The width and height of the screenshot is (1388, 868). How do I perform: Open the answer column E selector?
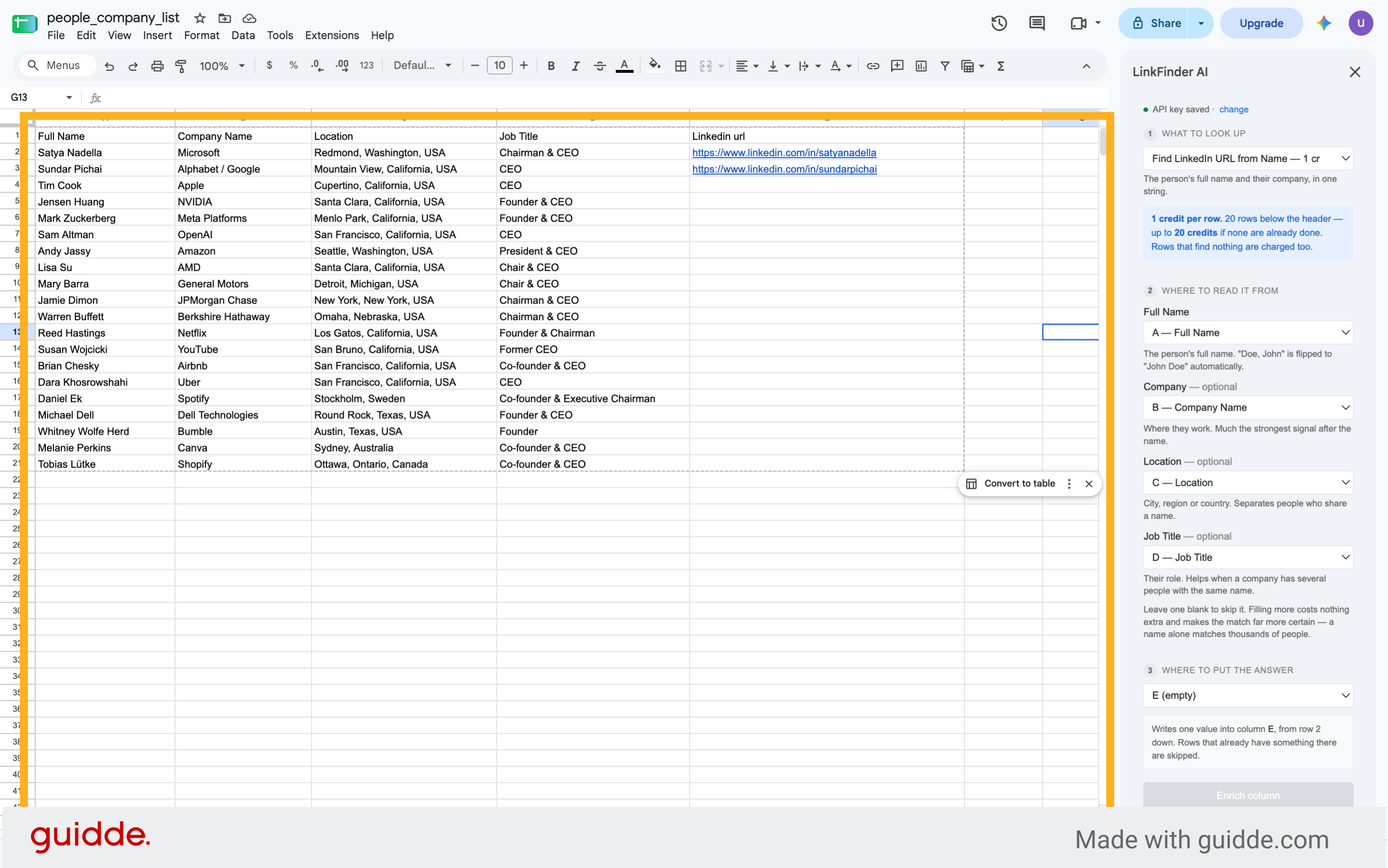click(x=1248, y=695)
